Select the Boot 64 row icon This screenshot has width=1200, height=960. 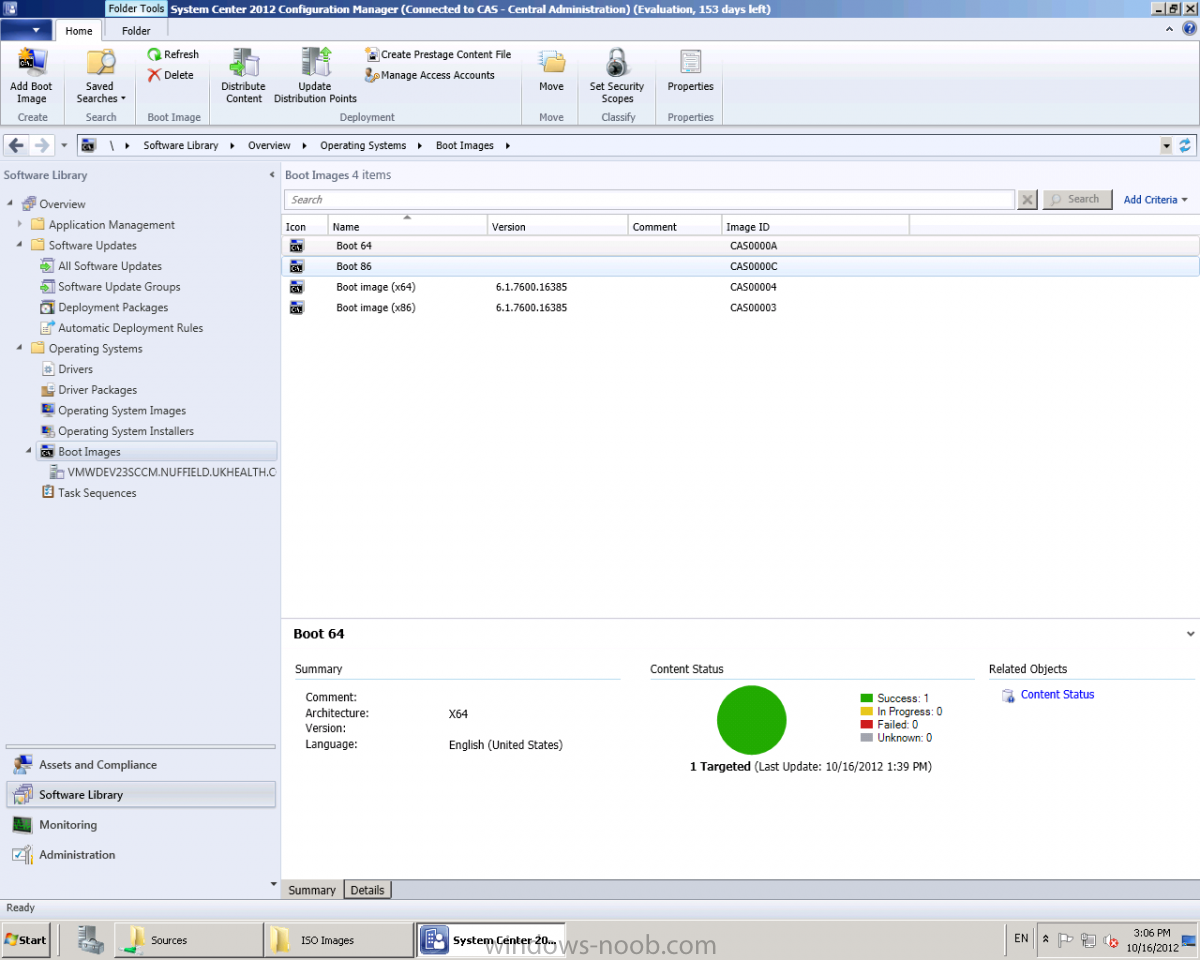[x=296, y=246]
